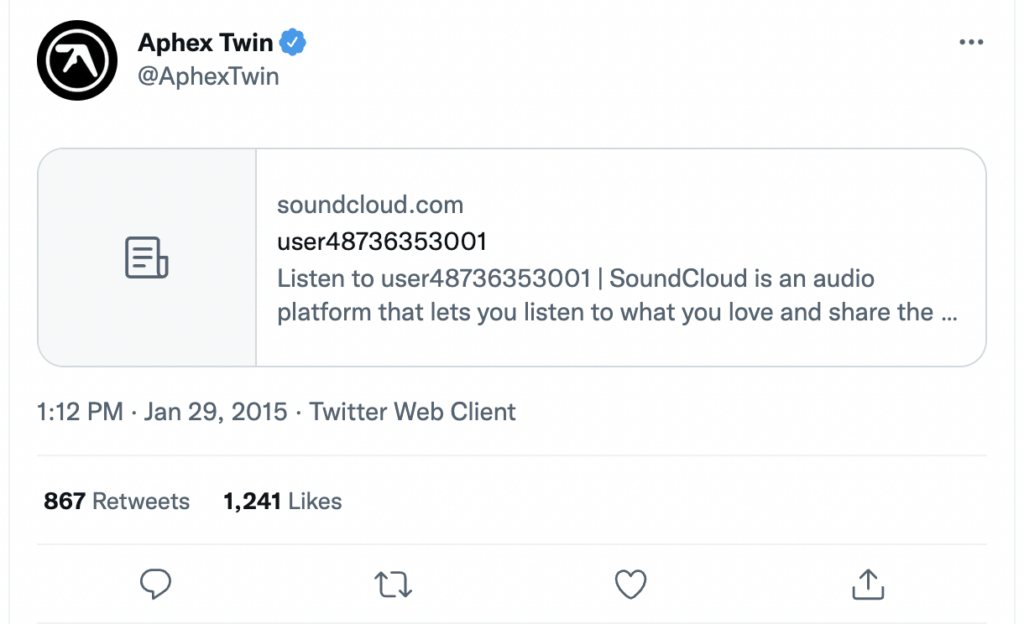
Task: Click the 1:12 PM Jan 29, 2015 timestamp
Action: point(162,411)
